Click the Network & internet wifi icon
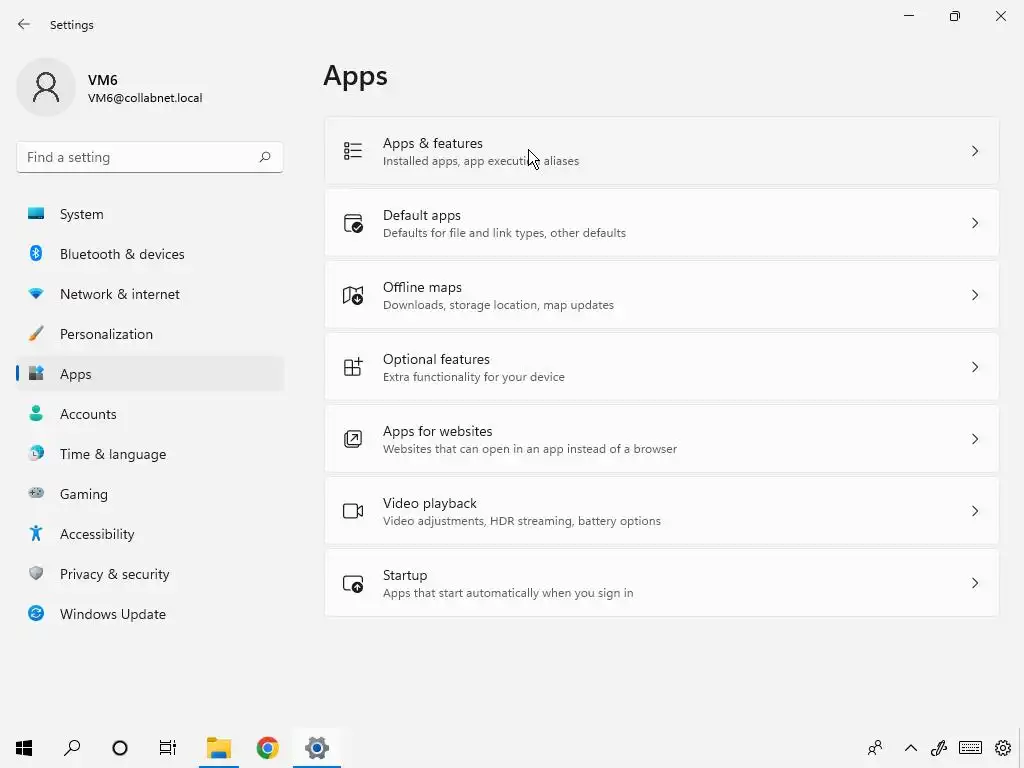This screenshot has height=768, width=1024. (x=36, y=294)
